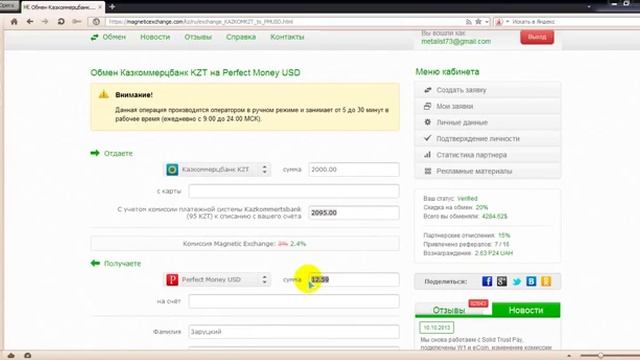Image resolution: width=640 pixels, height=360 pixels.
Task: Bookmark page with the star icon
Action: 478,22
